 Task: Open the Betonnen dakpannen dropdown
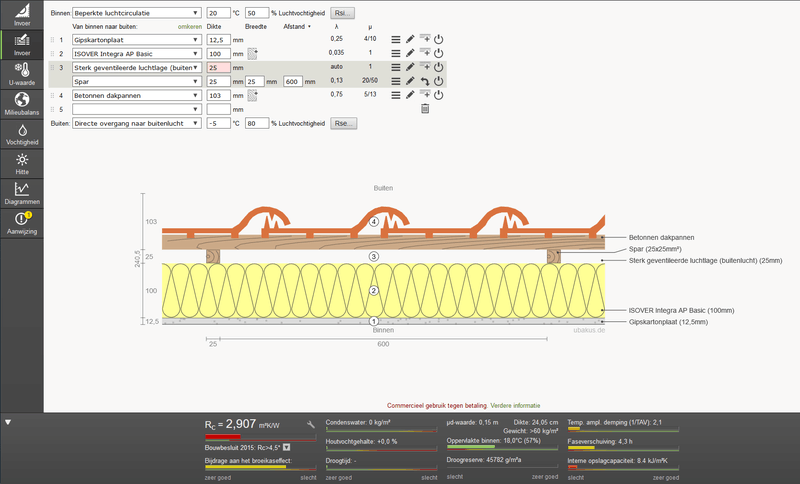pos(137,95)
